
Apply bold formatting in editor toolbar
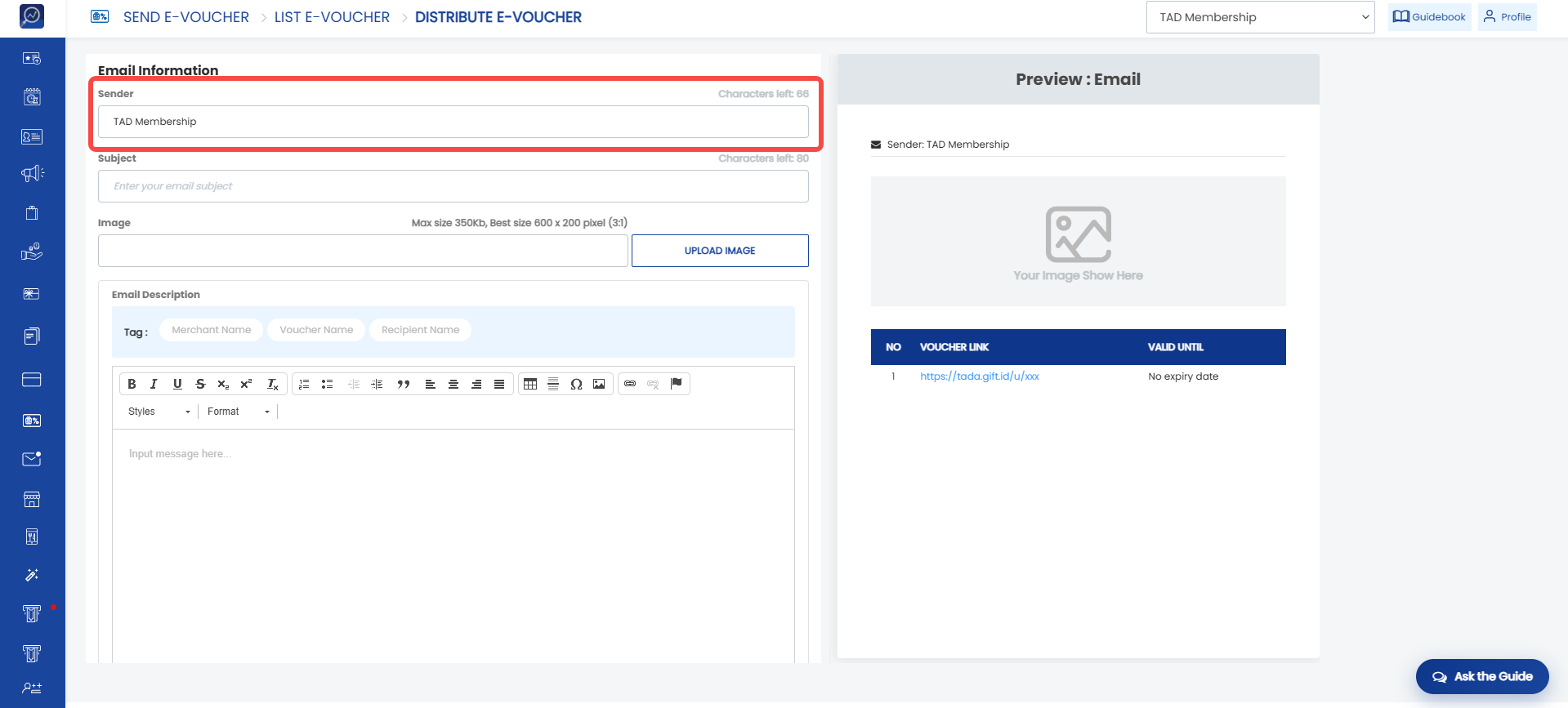(x=132, y=384)
